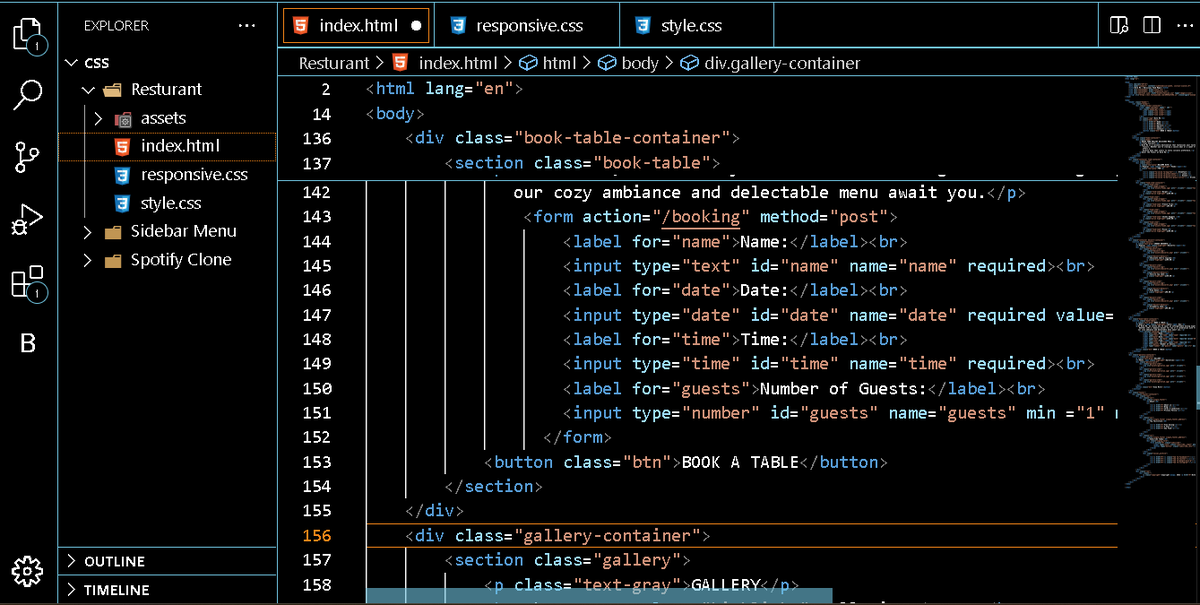The height and width of the screenshot is (605, 1200).
Task: Open the Search view
Action: coord(28,96)
